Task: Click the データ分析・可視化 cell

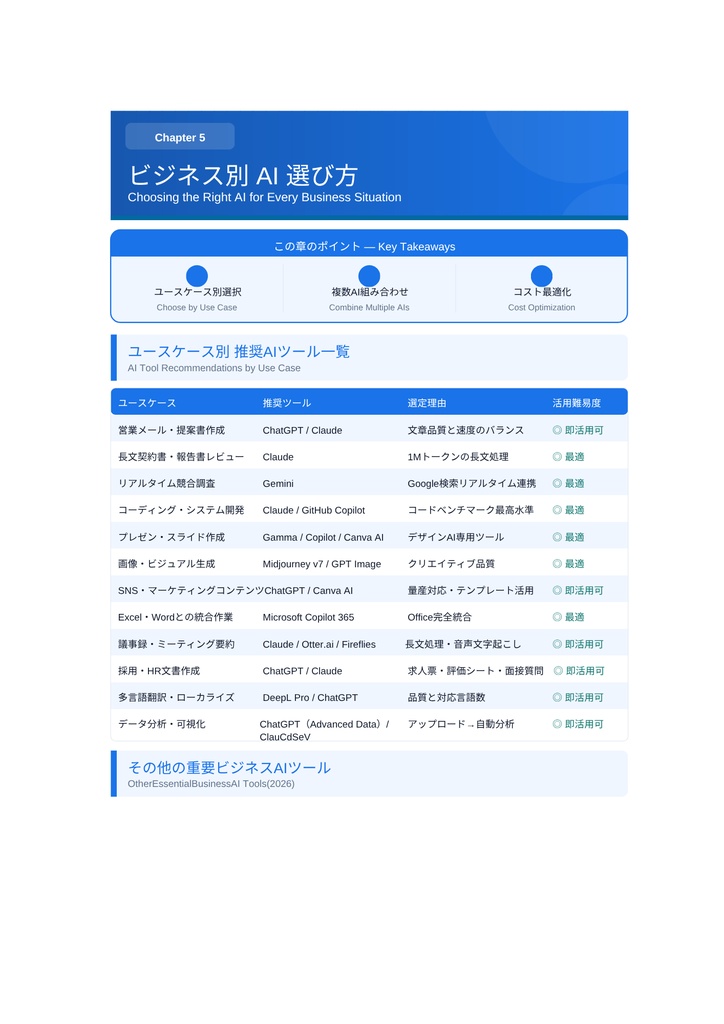Action: (162, 724)
